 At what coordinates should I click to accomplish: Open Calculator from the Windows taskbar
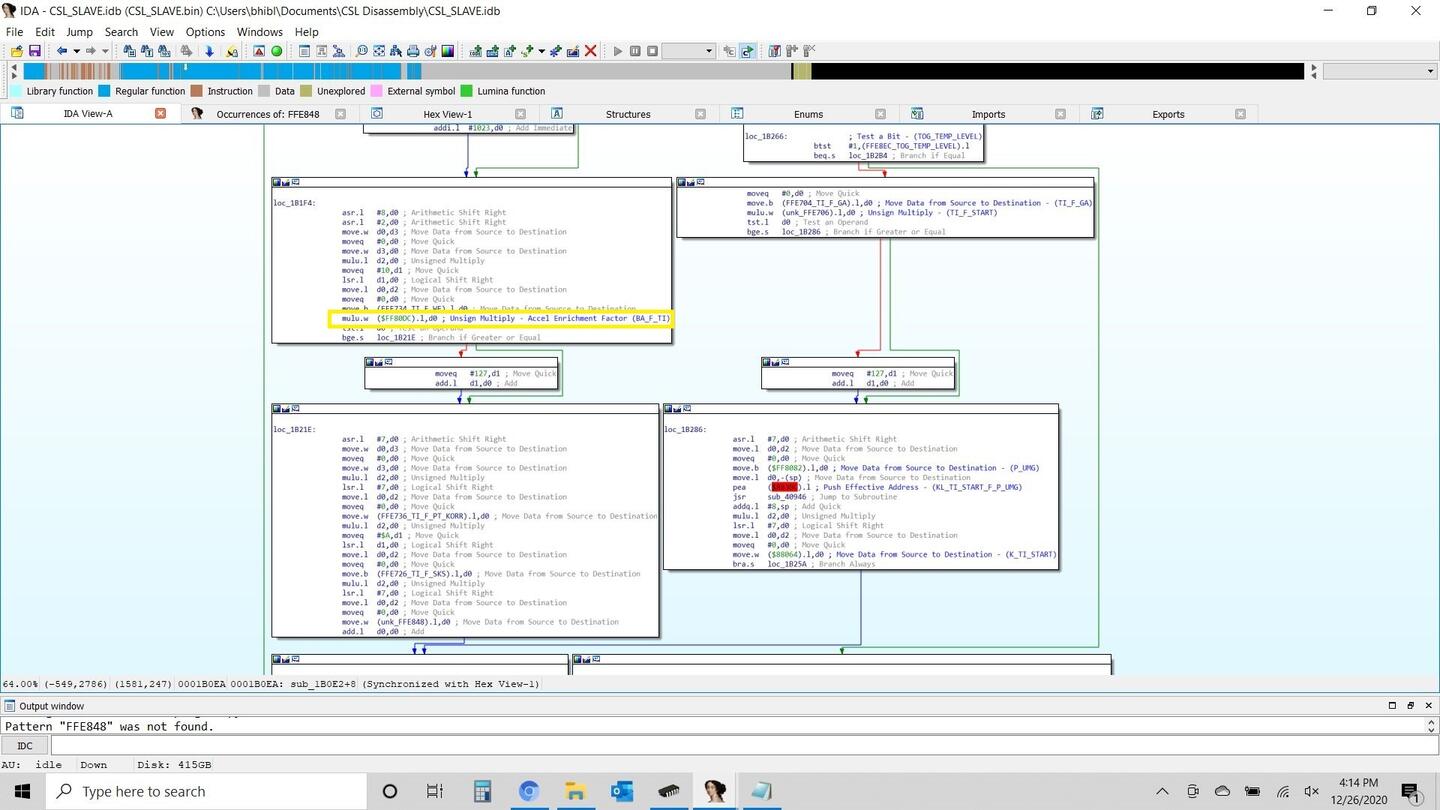pos(482,791)
